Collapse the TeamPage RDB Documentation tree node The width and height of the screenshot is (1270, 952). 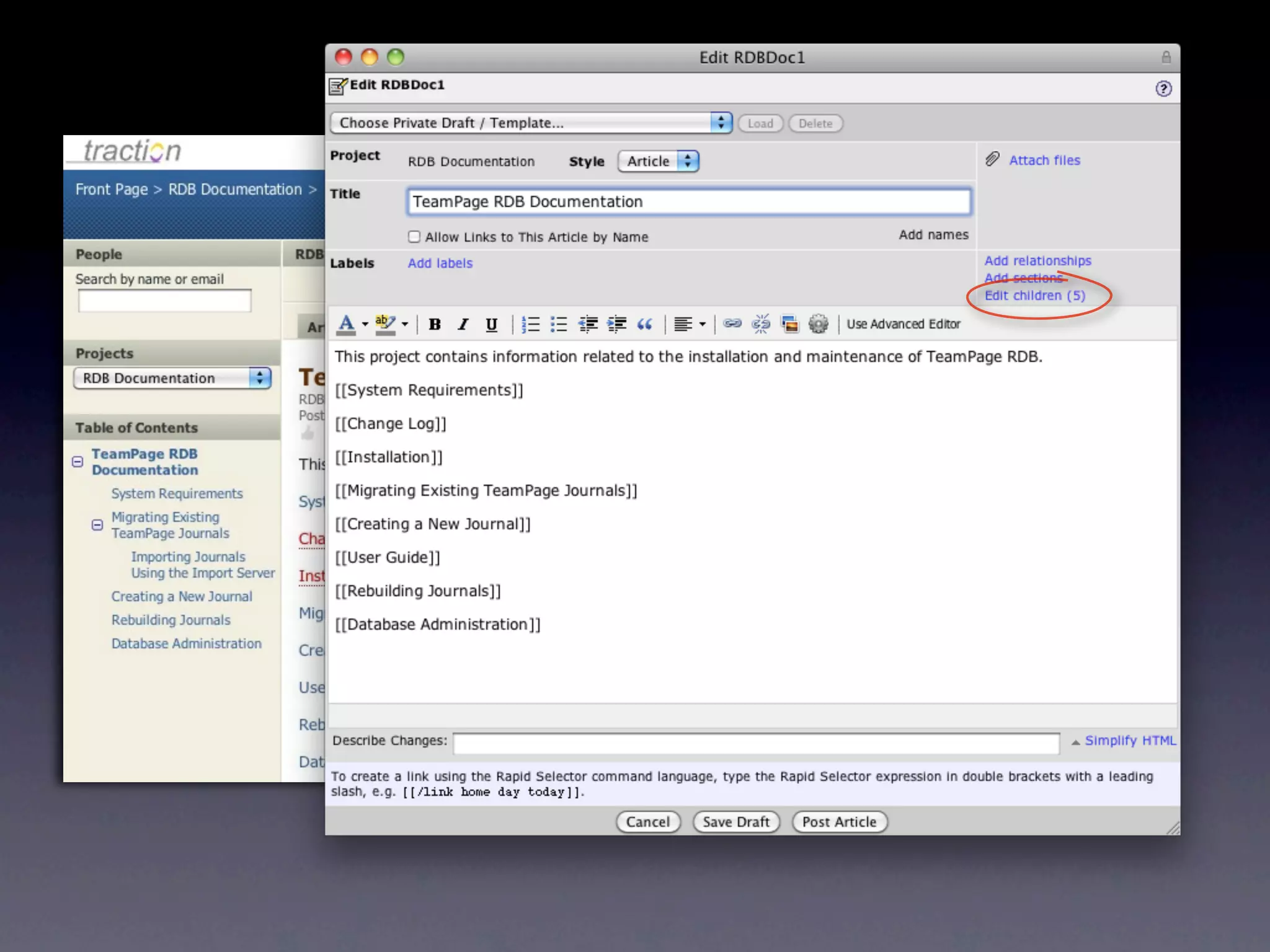[78, 462]
